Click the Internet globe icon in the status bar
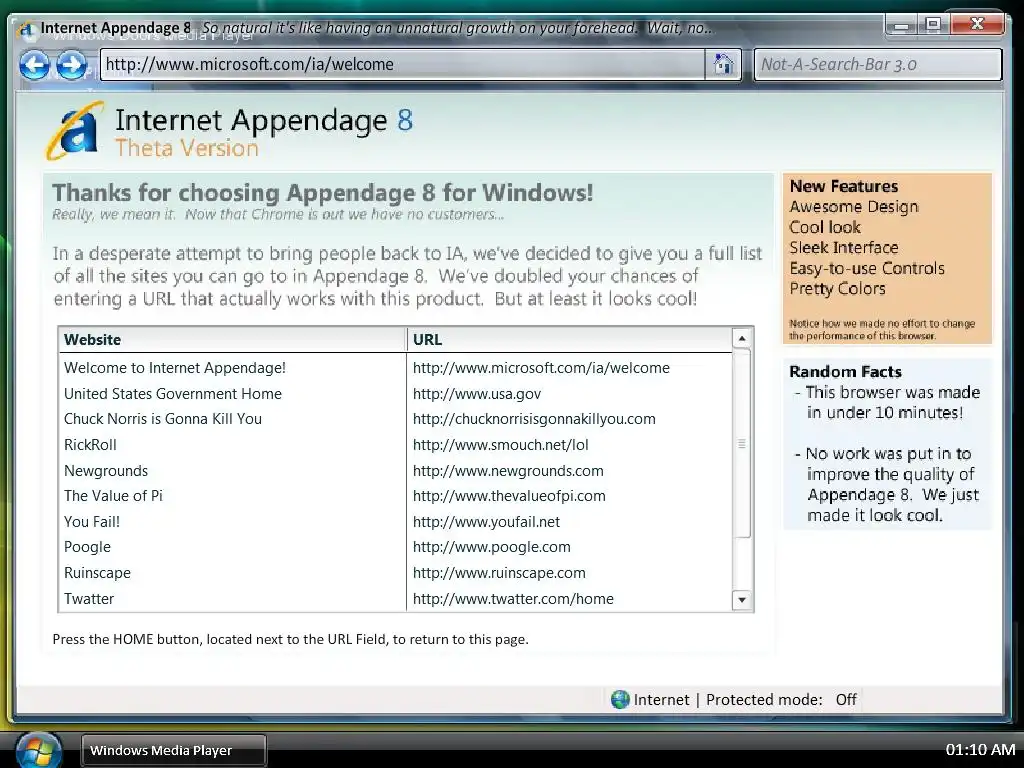Viewport: 1024px width, 768px height. pos(620,699)
